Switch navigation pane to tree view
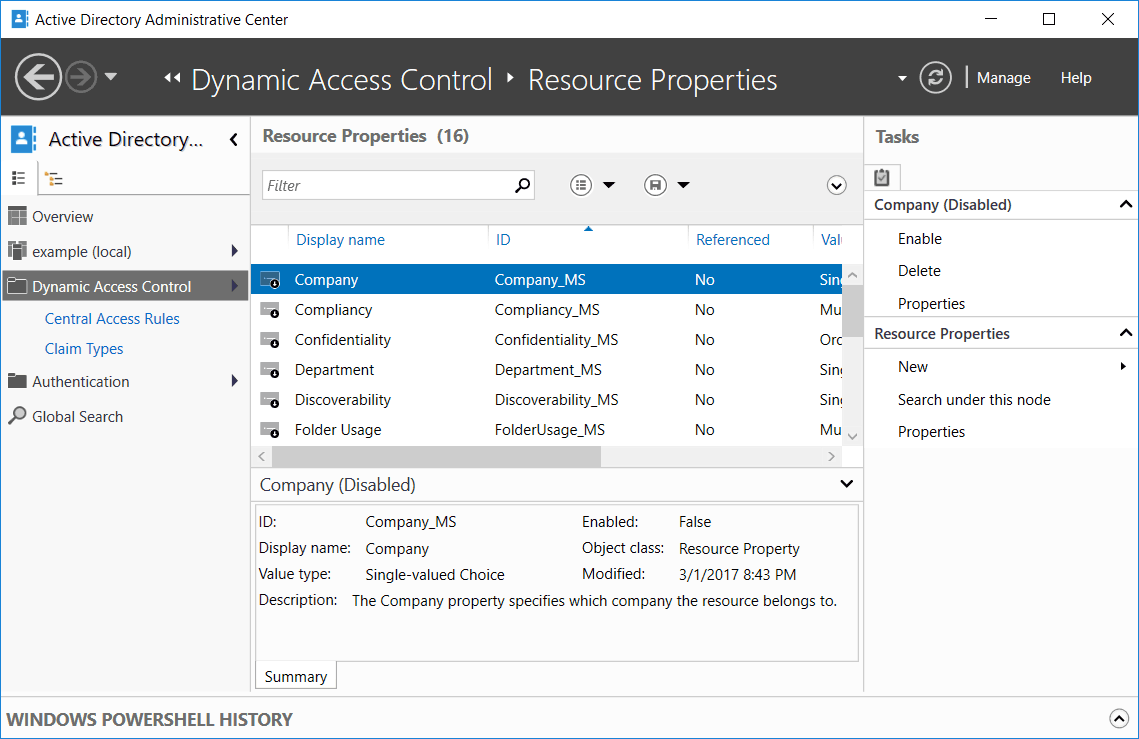This screenshot has width=1139, height=739. pyautogui.click(x=54, y=179)
